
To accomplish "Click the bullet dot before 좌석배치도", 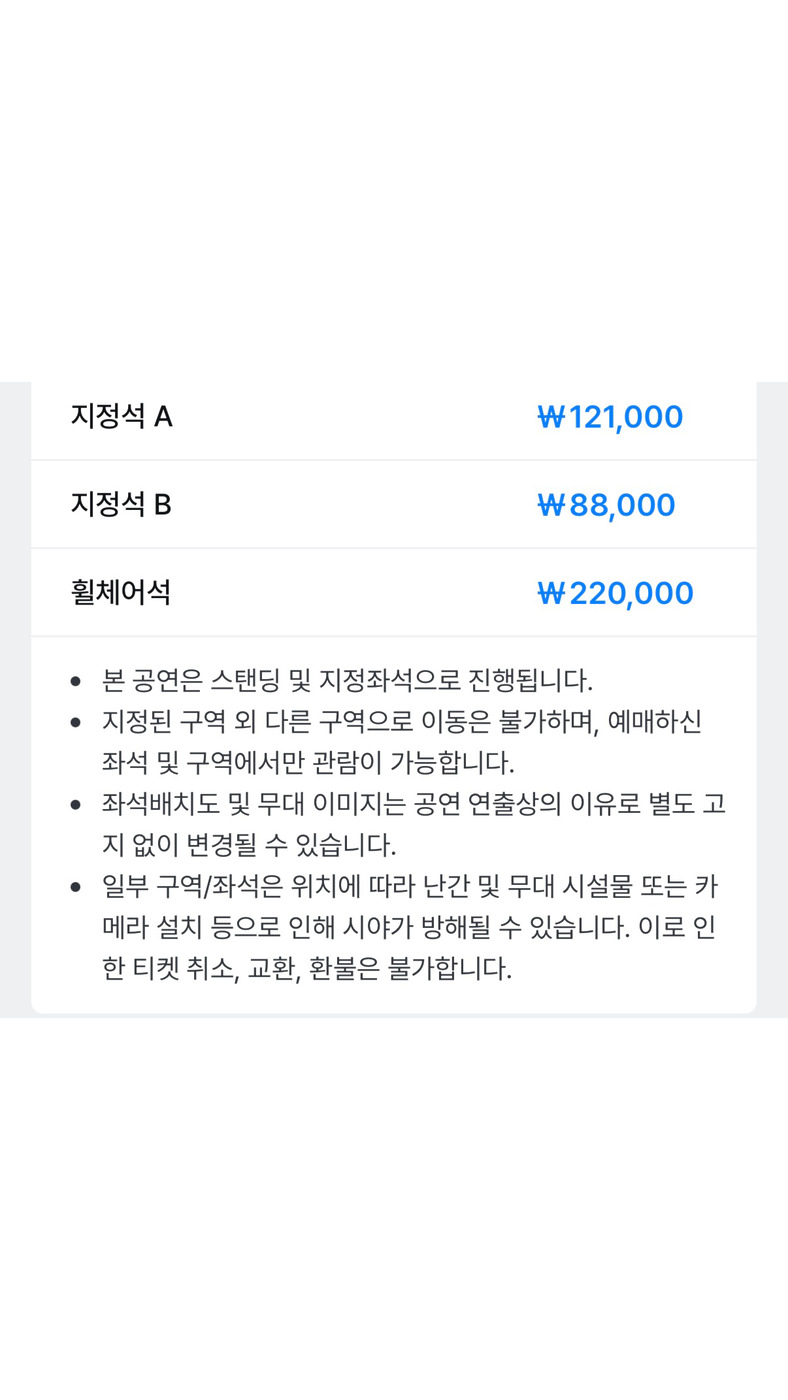I will 76,804.
